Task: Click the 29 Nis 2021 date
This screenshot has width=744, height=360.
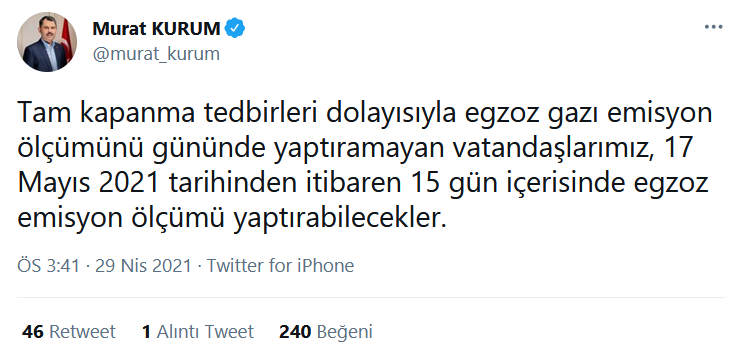Action: (x=143, y=266)
